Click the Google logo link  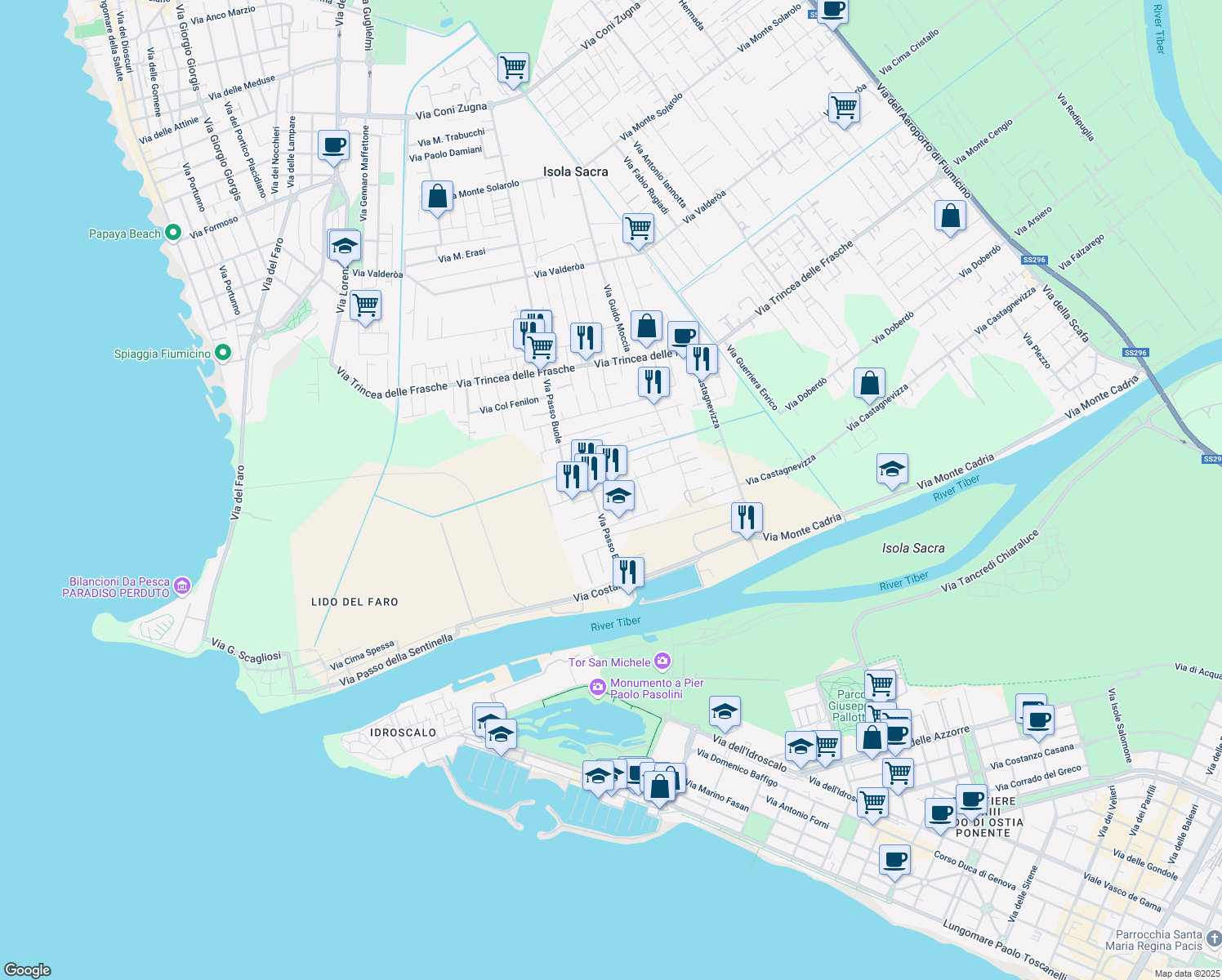(x=28, y=969)
